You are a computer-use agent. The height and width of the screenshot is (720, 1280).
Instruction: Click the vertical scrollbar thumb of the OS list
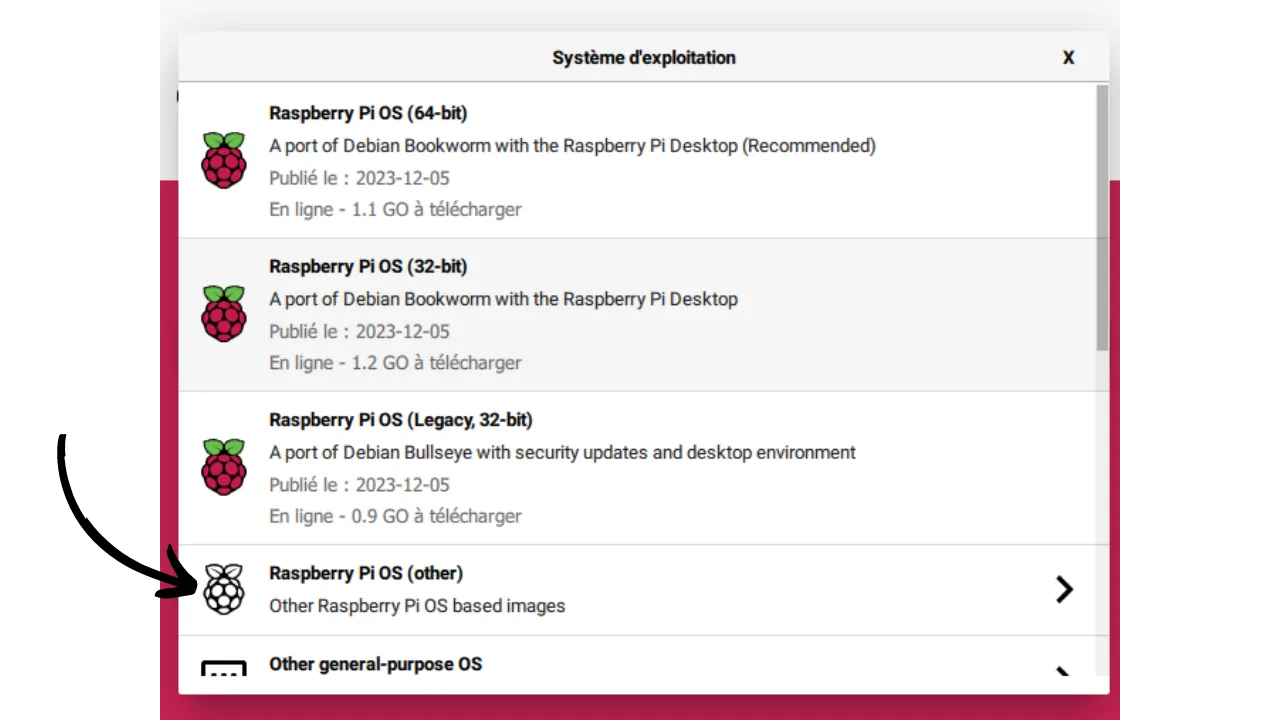click(x=1102, y=217)
